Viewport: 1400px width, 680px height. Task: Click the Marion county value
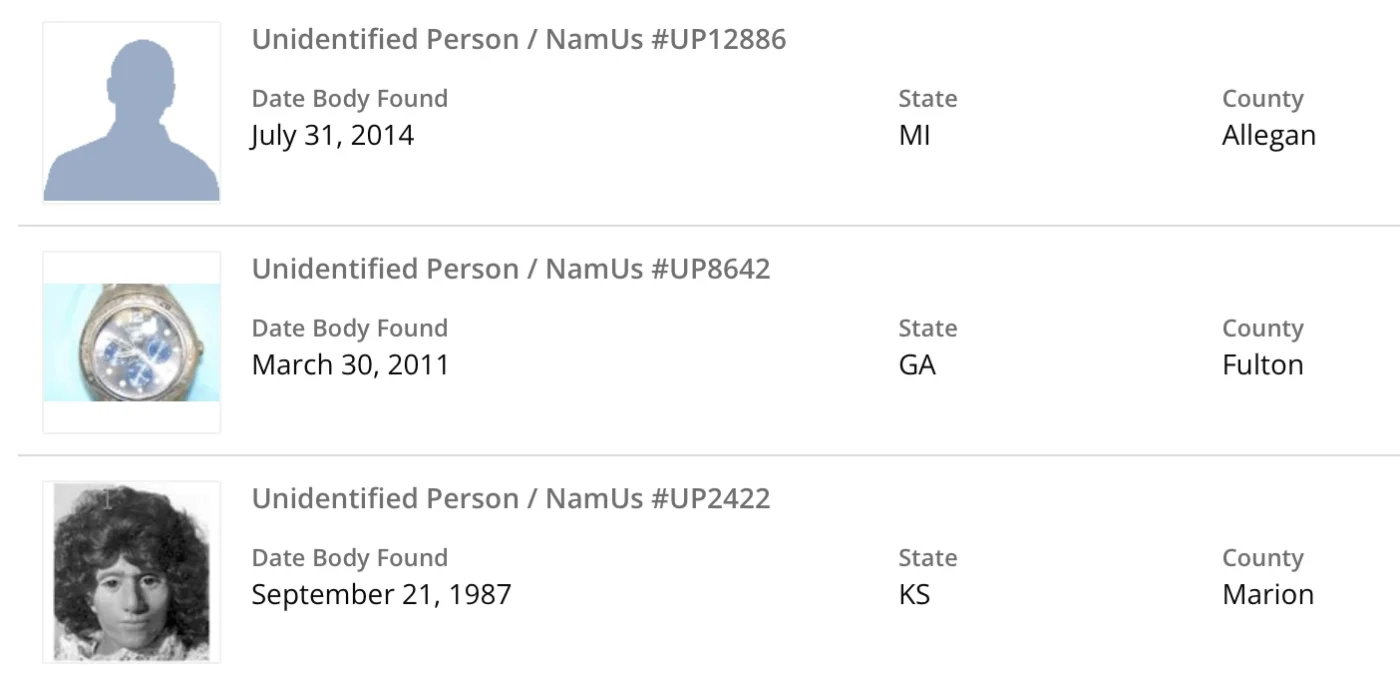[x=1267, y=594]
